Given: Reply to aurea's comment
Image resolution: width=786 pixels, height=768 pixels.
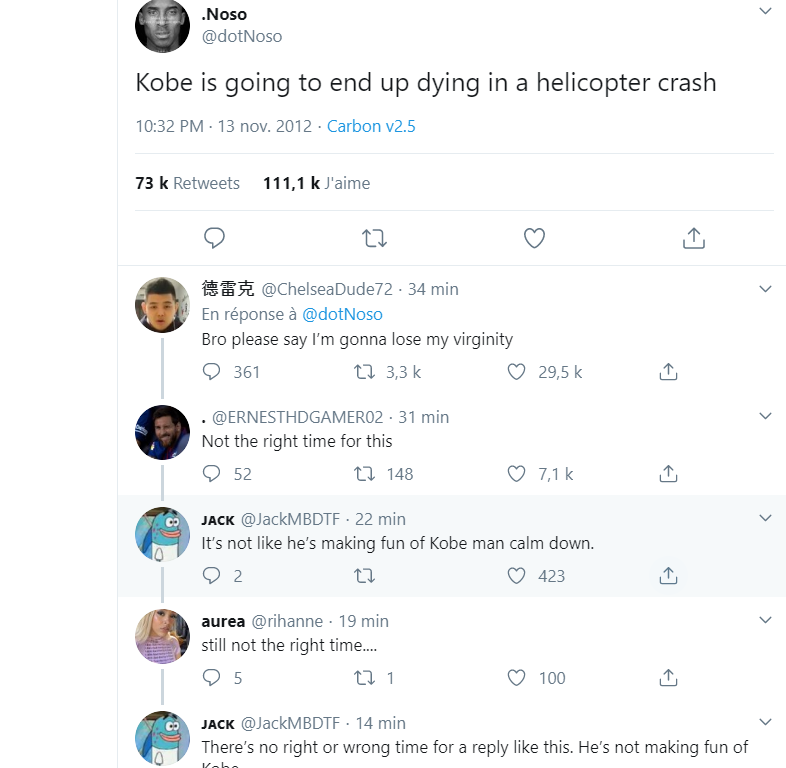Looking at the screenshot, I should click(211, 678).
